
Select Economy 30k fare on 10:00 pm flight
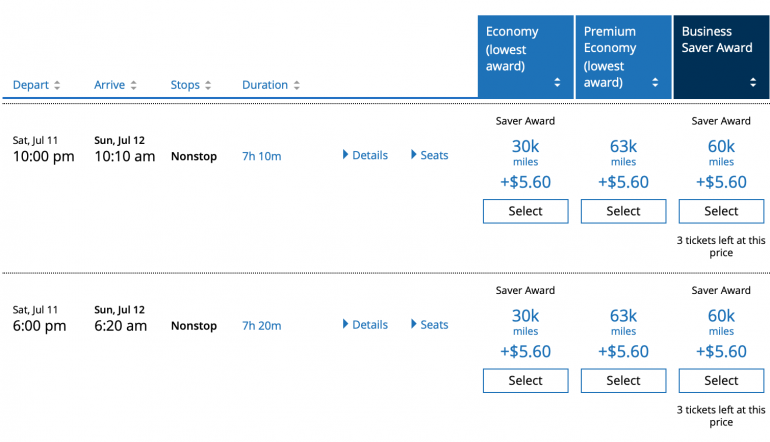(525, 211)
